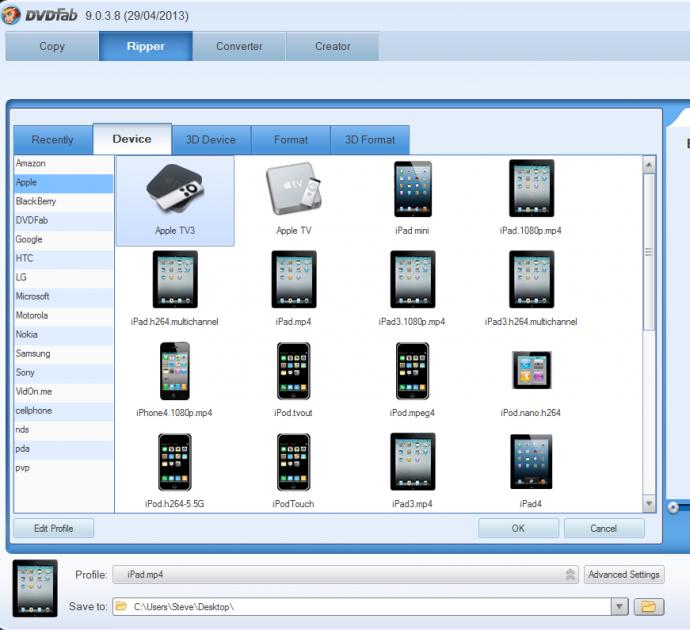Open the browse folder icon button
Viewport: 690px width, 630px height.
649,607
